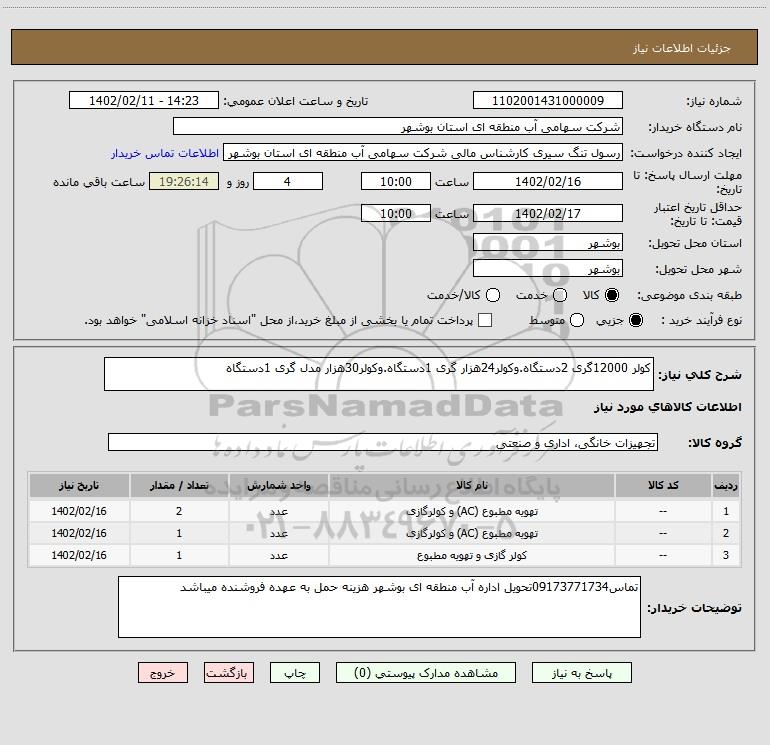
Task: Click the requester field رسول تنگ سیری
Action: tap(423, 153)
